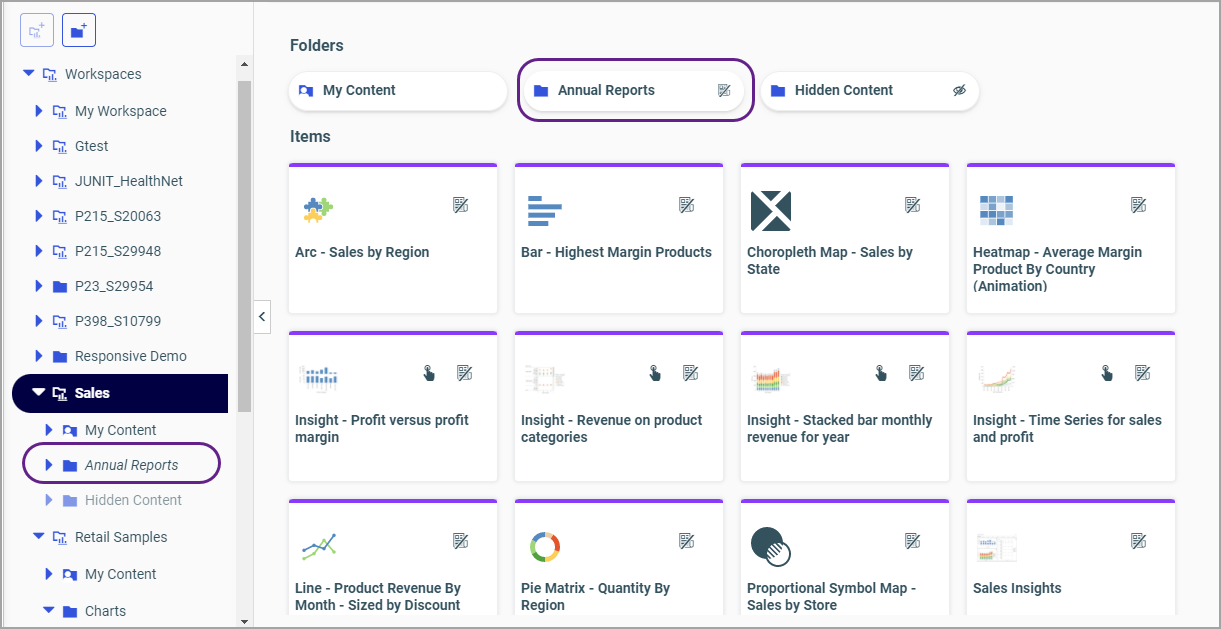The width and height of the screenshot is (1221, 629).
Task: Toggle hidden eye icon on Hidden Content
Action: pos(959,90)
